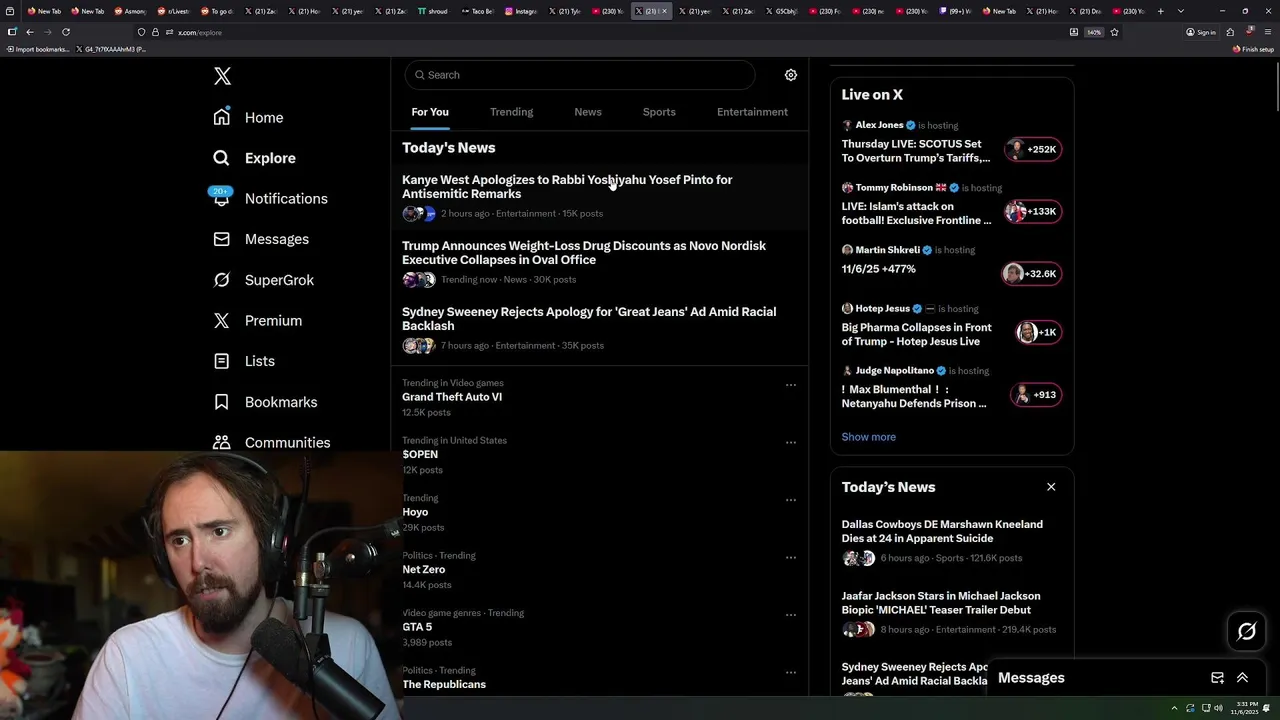1280x720 pixels.
Task: Click the floating Grok button
Action: coord(1246,631)
